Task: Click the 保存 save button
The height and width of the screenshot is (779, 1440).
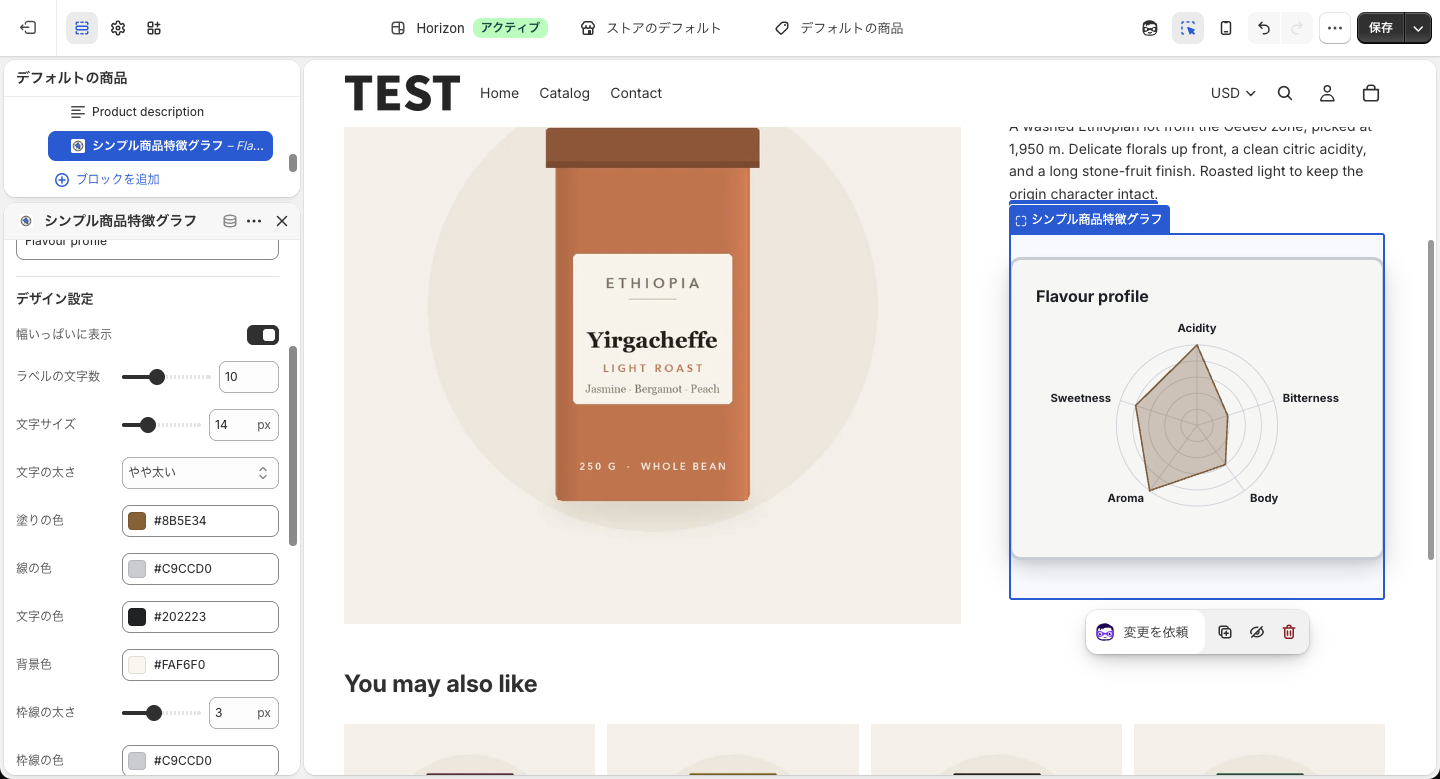Action: pyautogui.click(x=1381, y=28)
